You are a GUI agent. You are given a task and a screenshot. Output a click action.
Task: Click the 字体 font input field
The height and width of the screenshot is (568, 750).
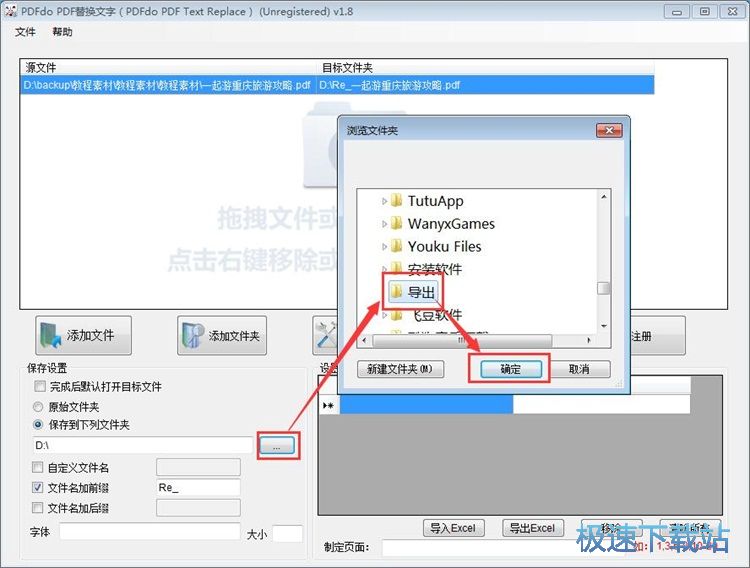click(150, 532)
